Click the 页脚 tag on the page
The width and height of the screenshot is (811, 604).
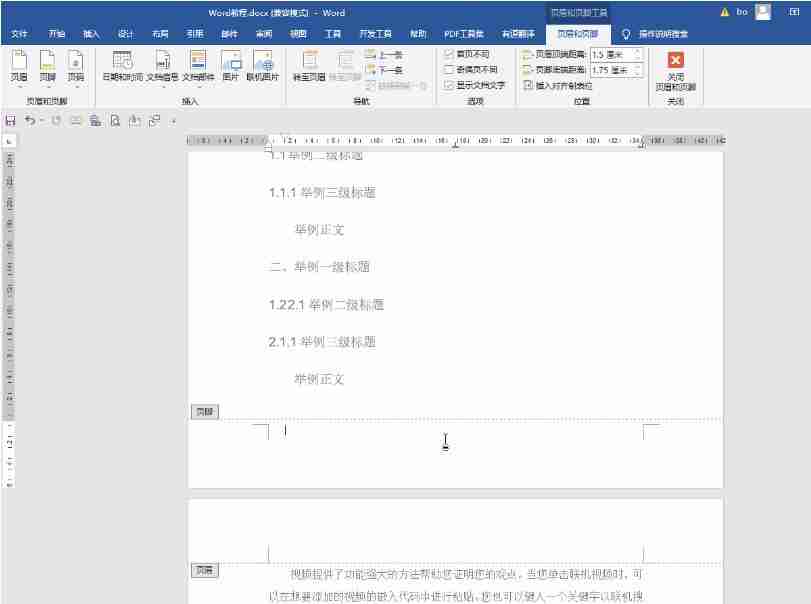point(204,411)
